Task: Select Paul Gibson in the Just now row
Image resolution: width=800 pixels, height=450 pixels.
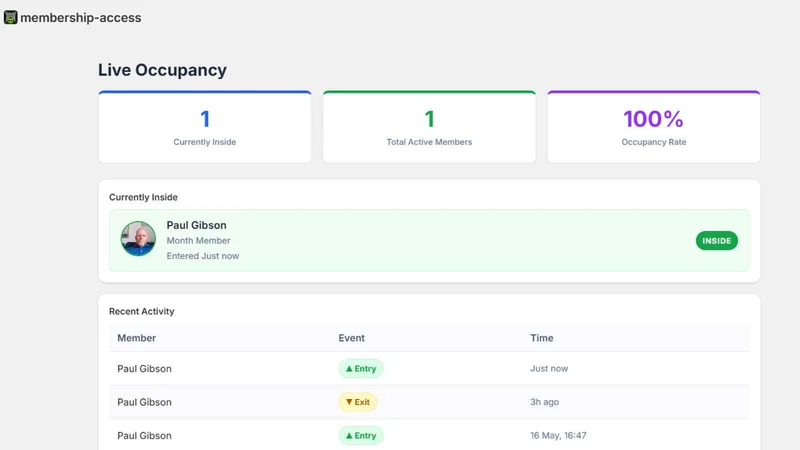Action: click(144, 368)
